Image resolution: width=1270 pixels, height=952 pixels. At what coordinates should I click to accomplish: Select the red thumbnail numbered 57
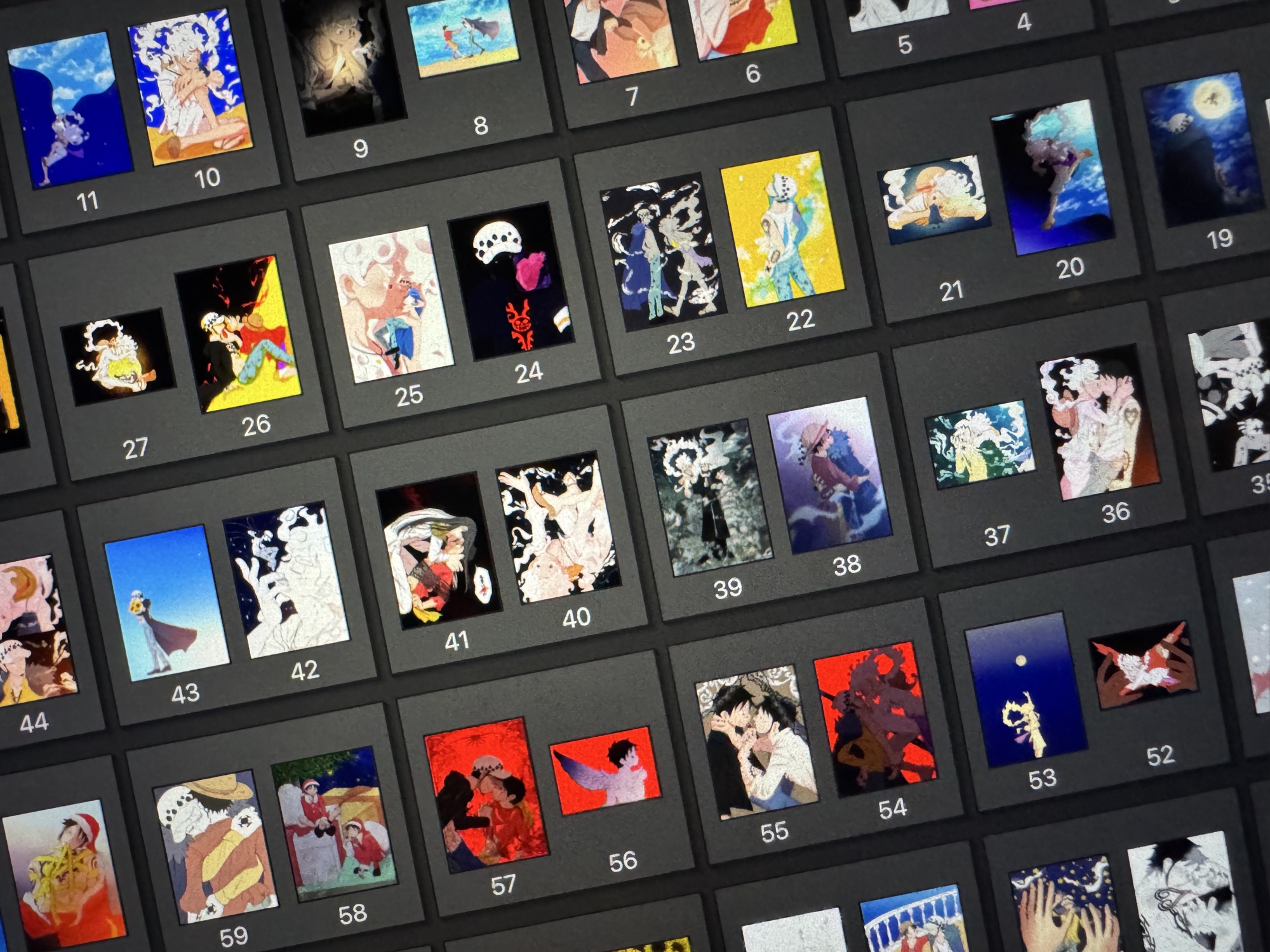pos(486,796)
